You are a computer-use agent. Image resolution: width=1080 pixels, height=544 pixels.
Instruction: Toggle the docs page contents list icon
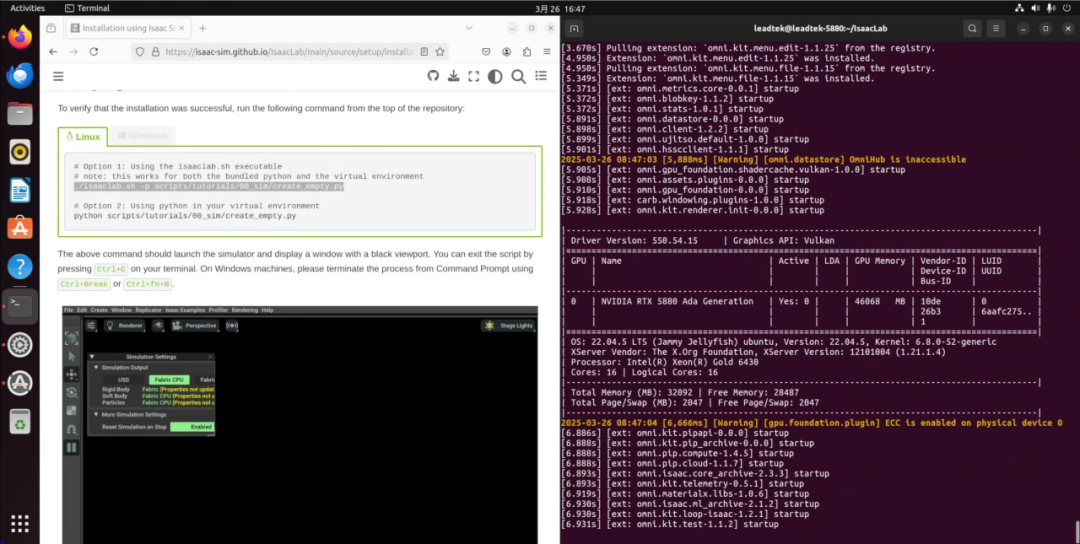541,76
